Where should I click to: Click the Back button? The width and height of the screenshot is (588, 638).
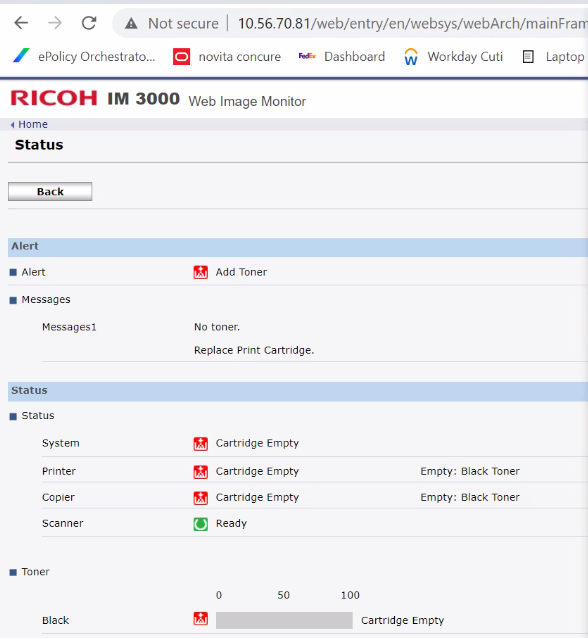50,191
